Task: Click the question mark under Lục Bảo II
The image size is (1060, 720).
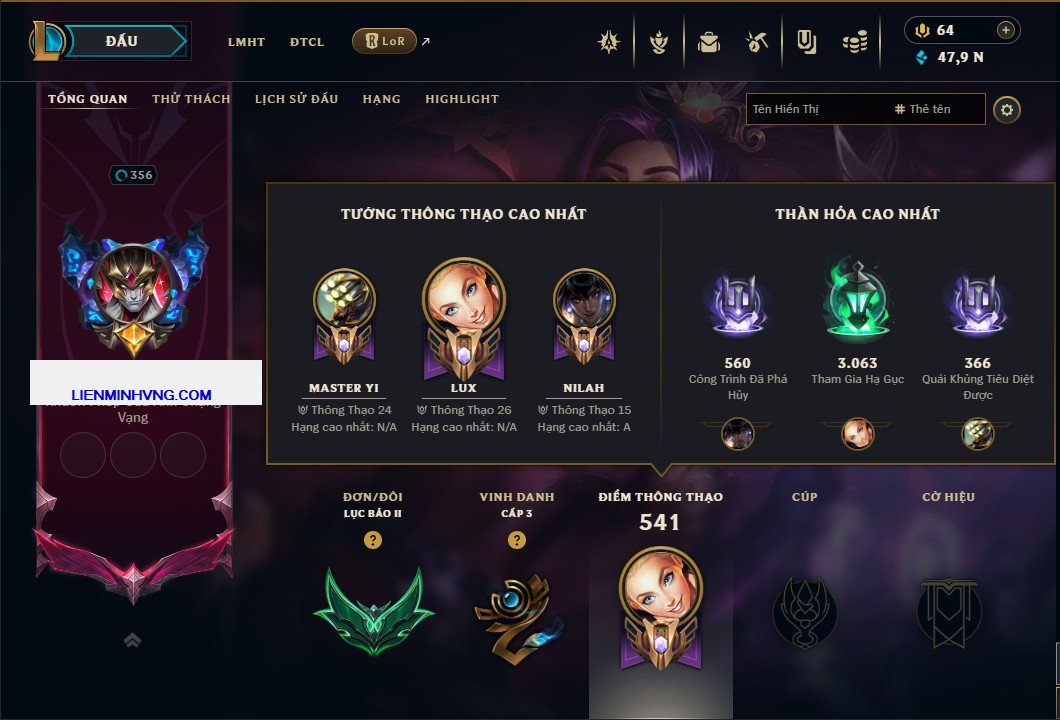Action: coord(372,540)
